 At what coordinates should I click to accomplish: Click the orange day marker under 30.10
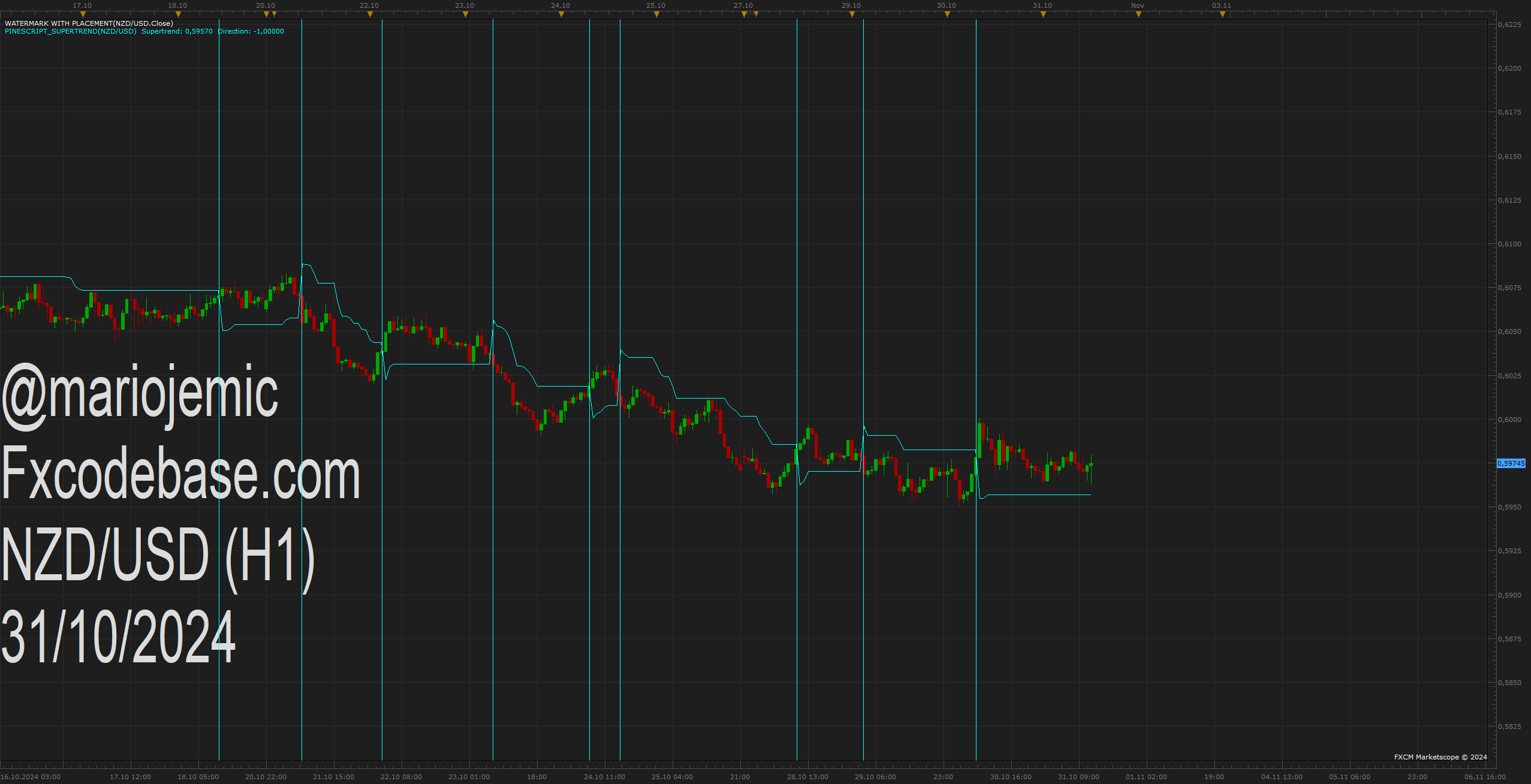(947, 14)
